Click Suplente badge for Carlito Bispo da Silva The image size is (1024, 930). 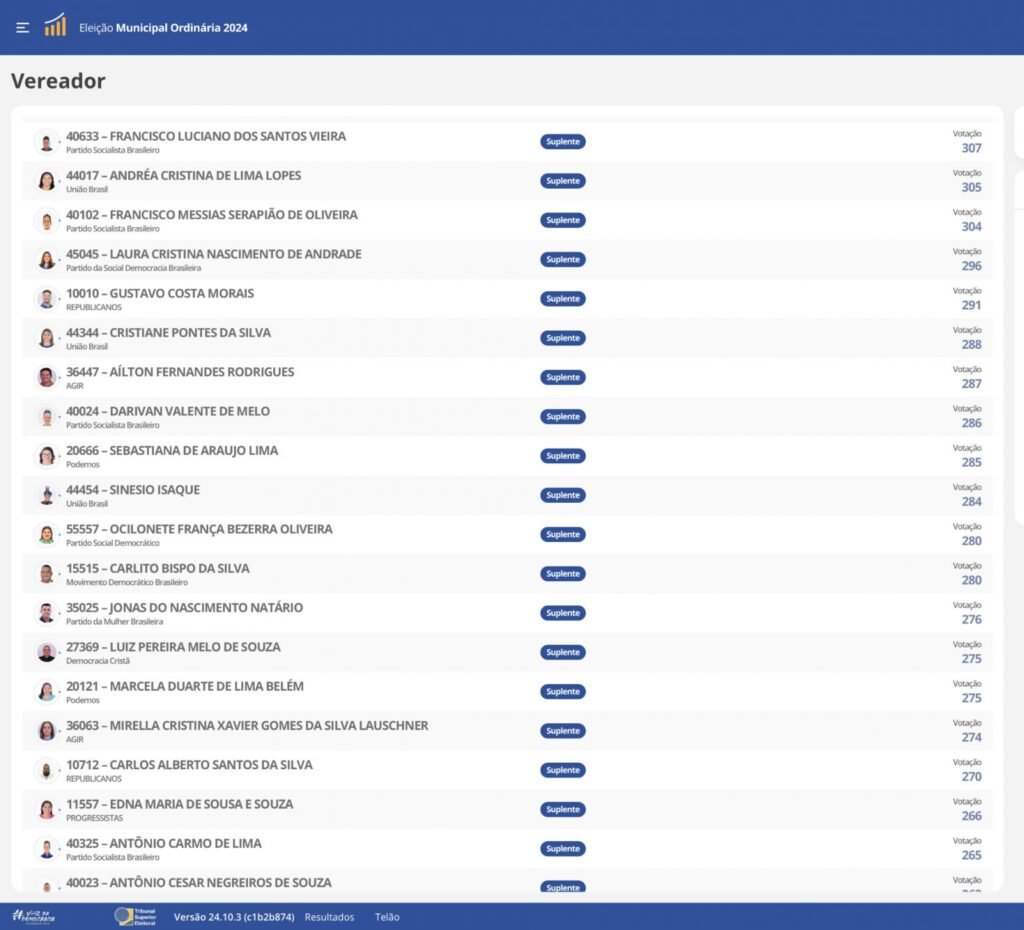click(563, 574)
